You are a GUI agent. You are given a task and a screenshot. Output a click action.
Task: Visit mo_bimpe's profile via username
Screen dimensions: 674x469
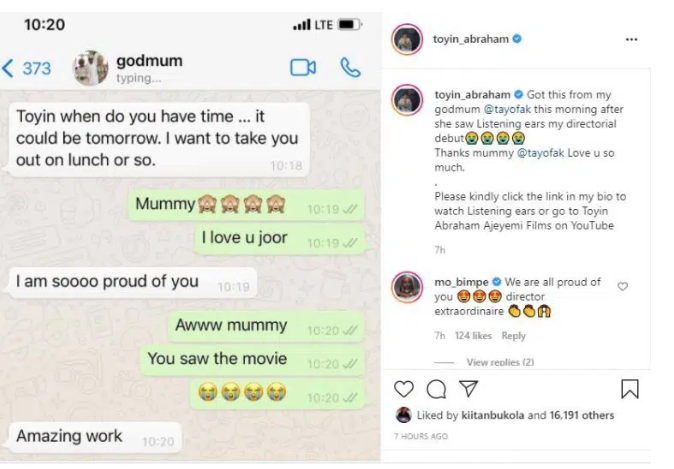click(461, 282)
